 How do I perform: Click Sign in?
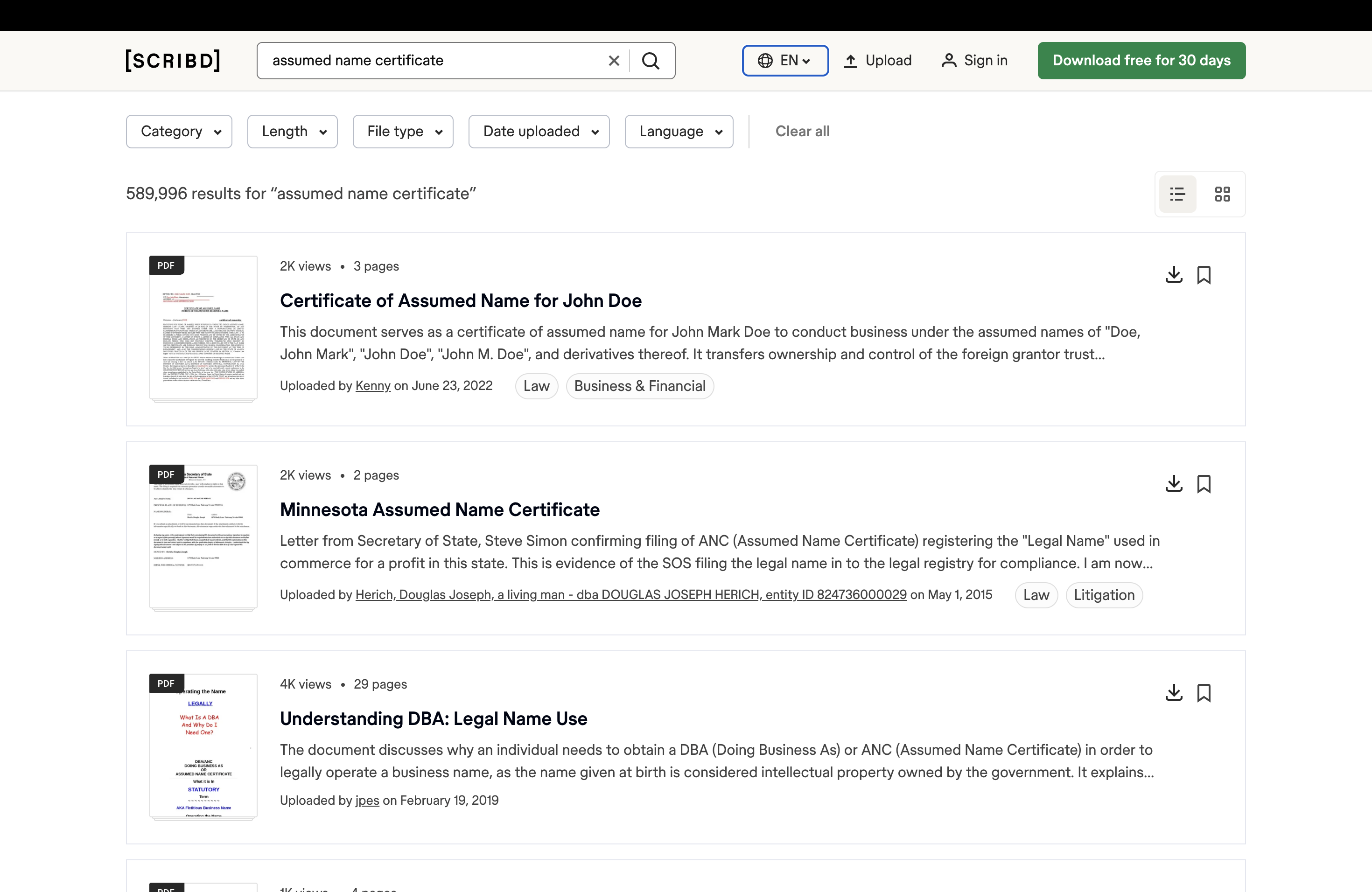[974, 61]
